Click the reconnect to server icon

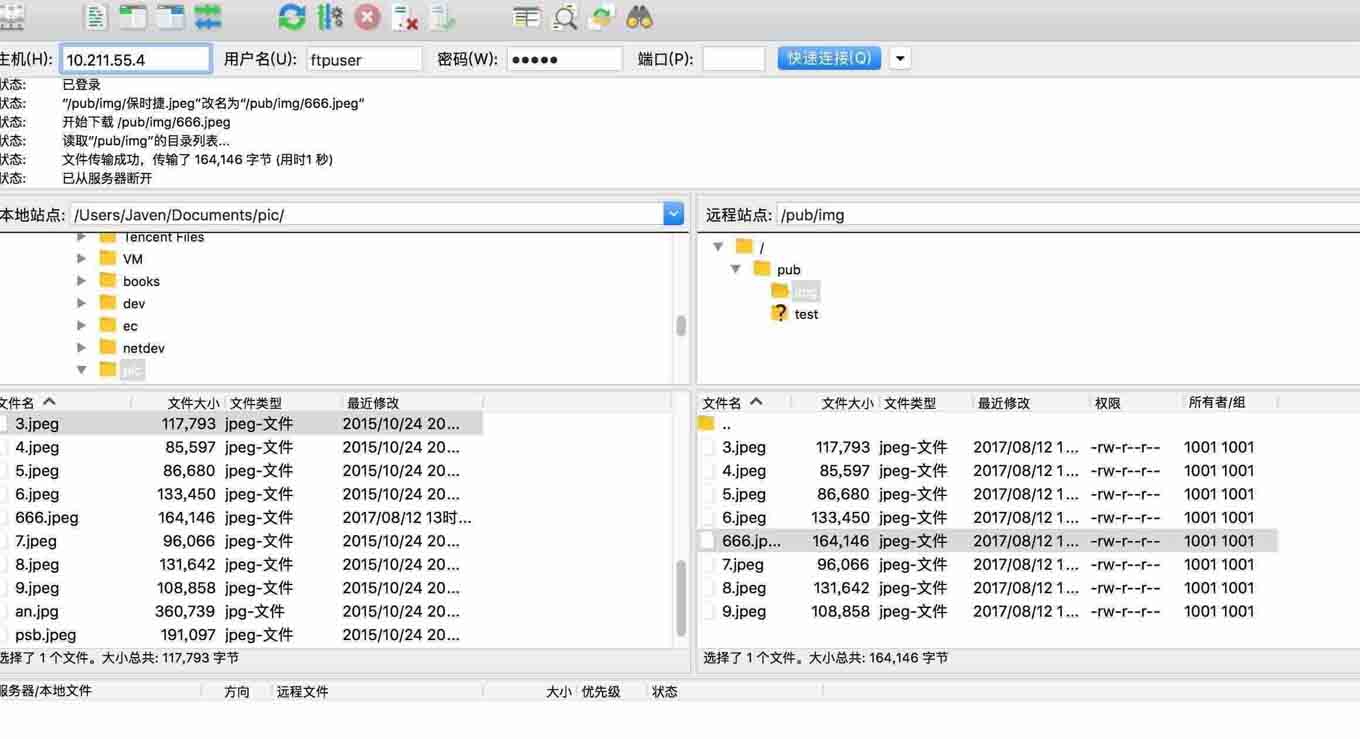tap(442, 17)
